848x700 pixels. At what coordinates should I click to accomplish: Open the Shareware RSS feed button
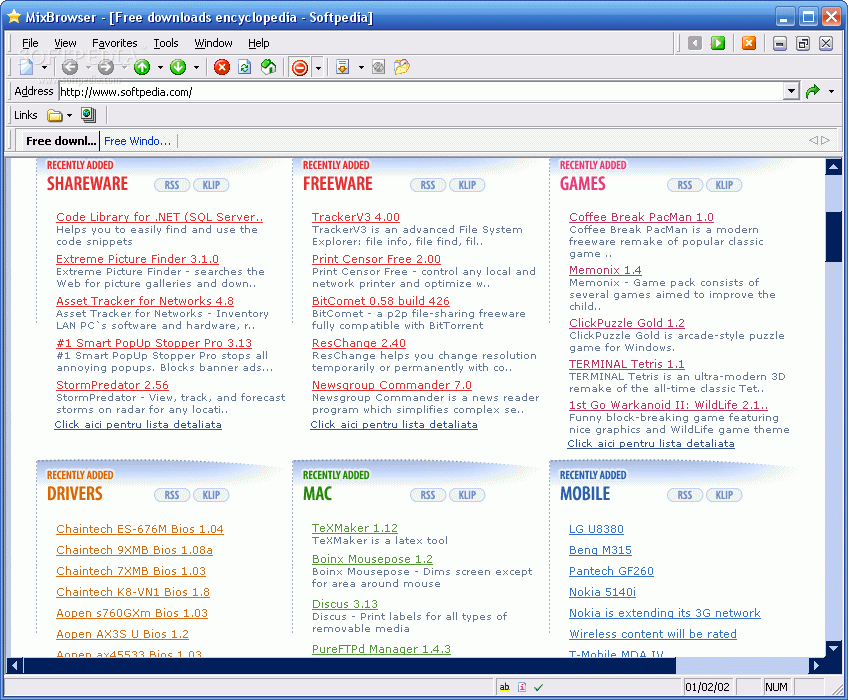(172, 185)
